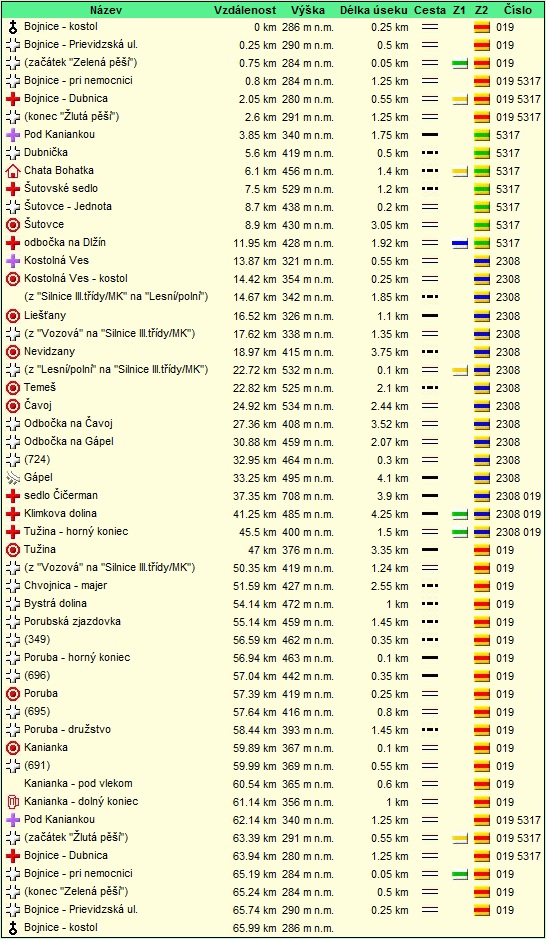
Task: Click the blue Z1 marker in odbočka na Dlžín row
Action: tap(460, 244)
